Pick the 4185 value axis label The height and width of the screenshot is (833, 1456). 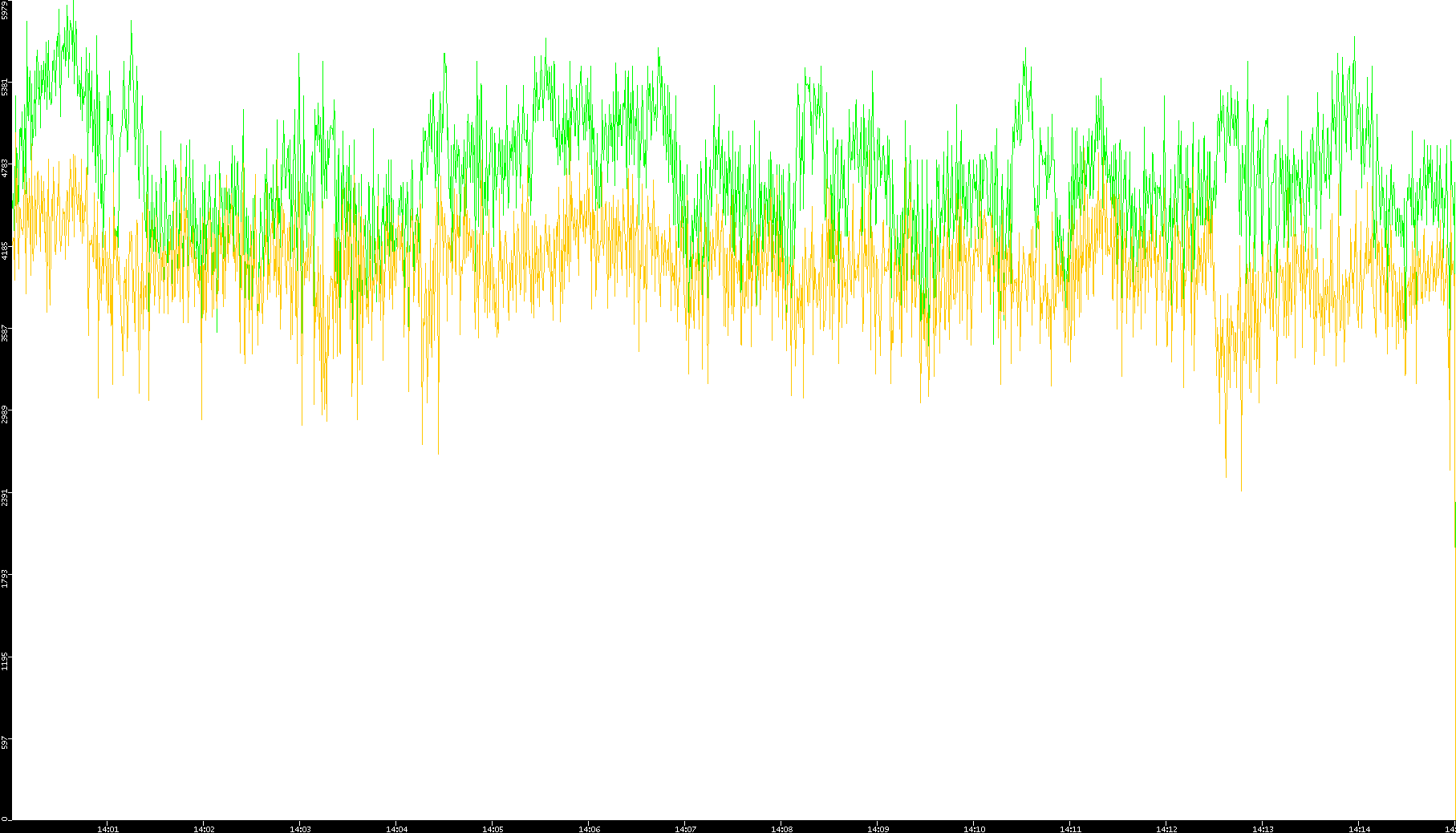pyautogui.click(x=6, y=250)
